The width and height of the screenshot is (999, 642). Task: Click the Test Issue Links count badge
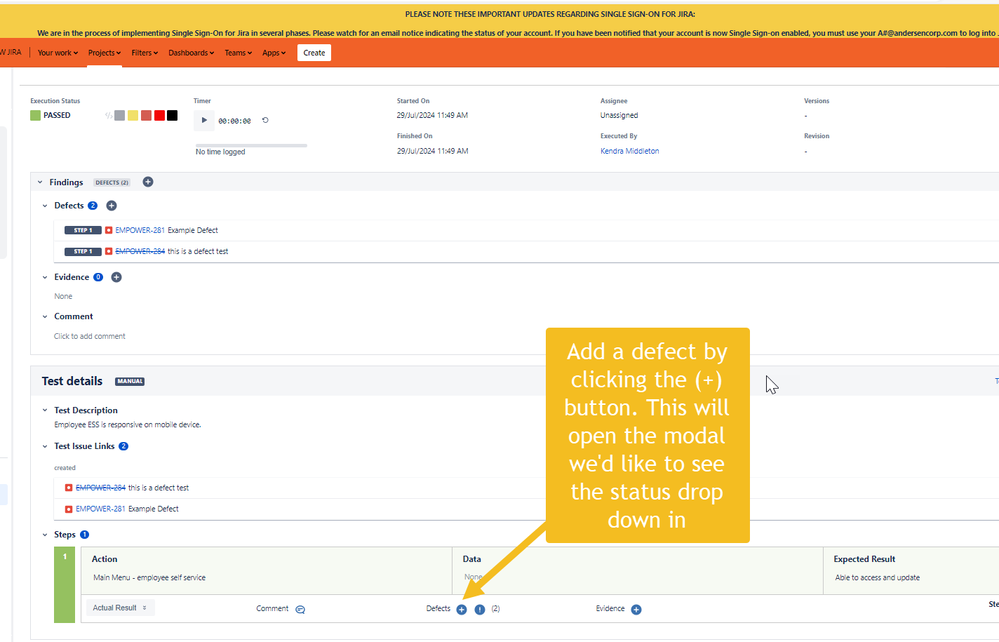click(124, 446)
